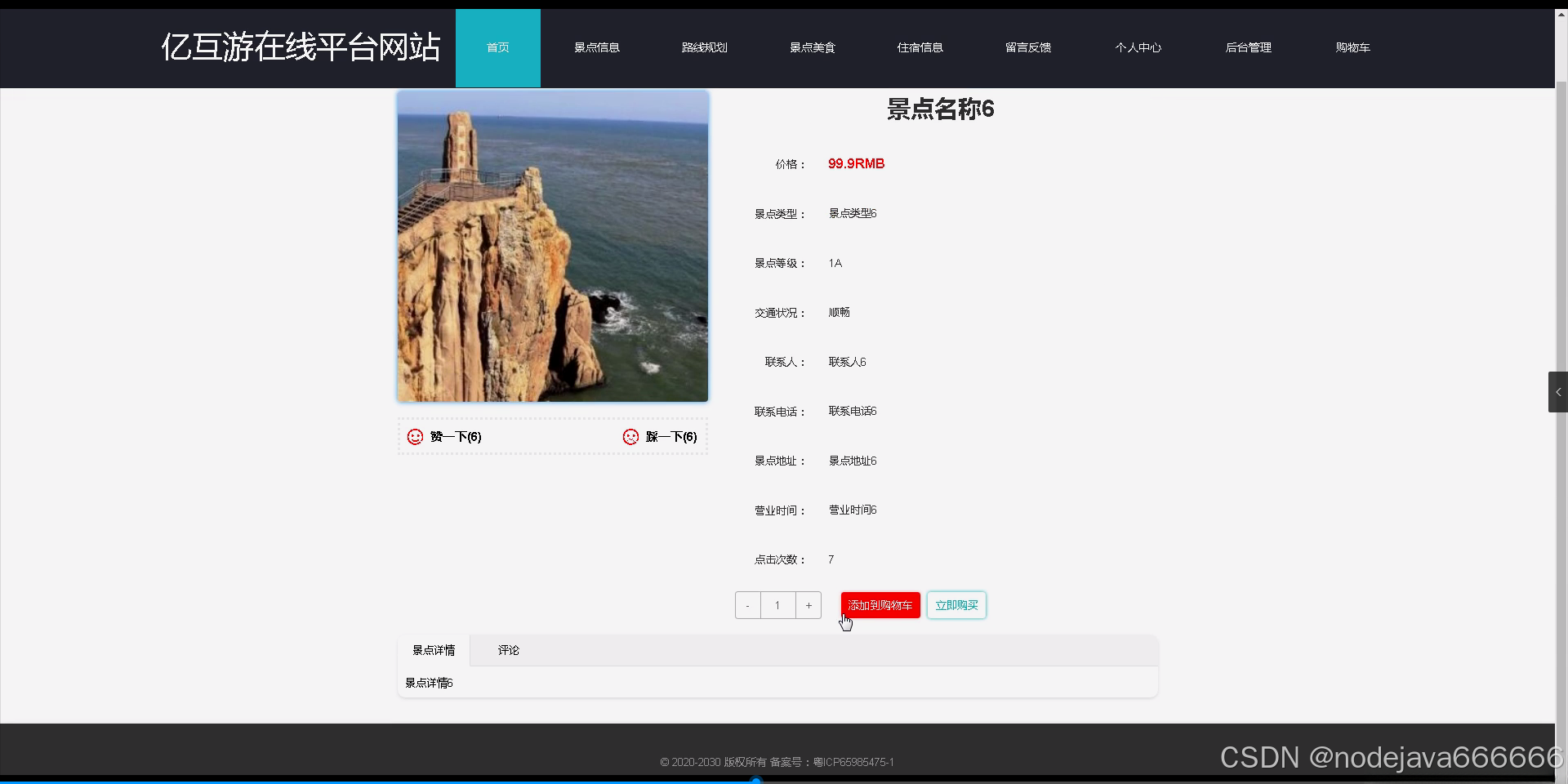This screenshot has width=1568, height=784.
Task: Expand the side panel arrow on the right edge
Action: pyautogui.click(x=1558, y=392)
